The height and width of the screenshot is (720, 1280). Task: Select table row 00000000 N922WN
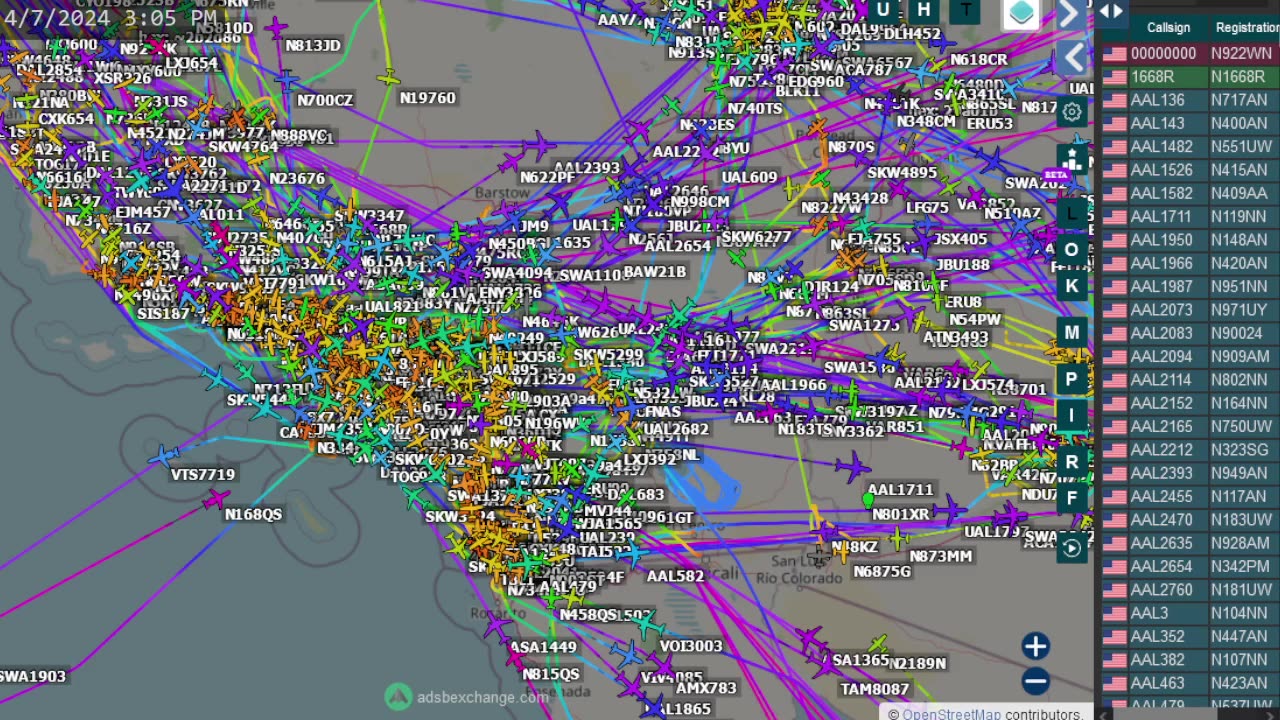click(1190, 53)
